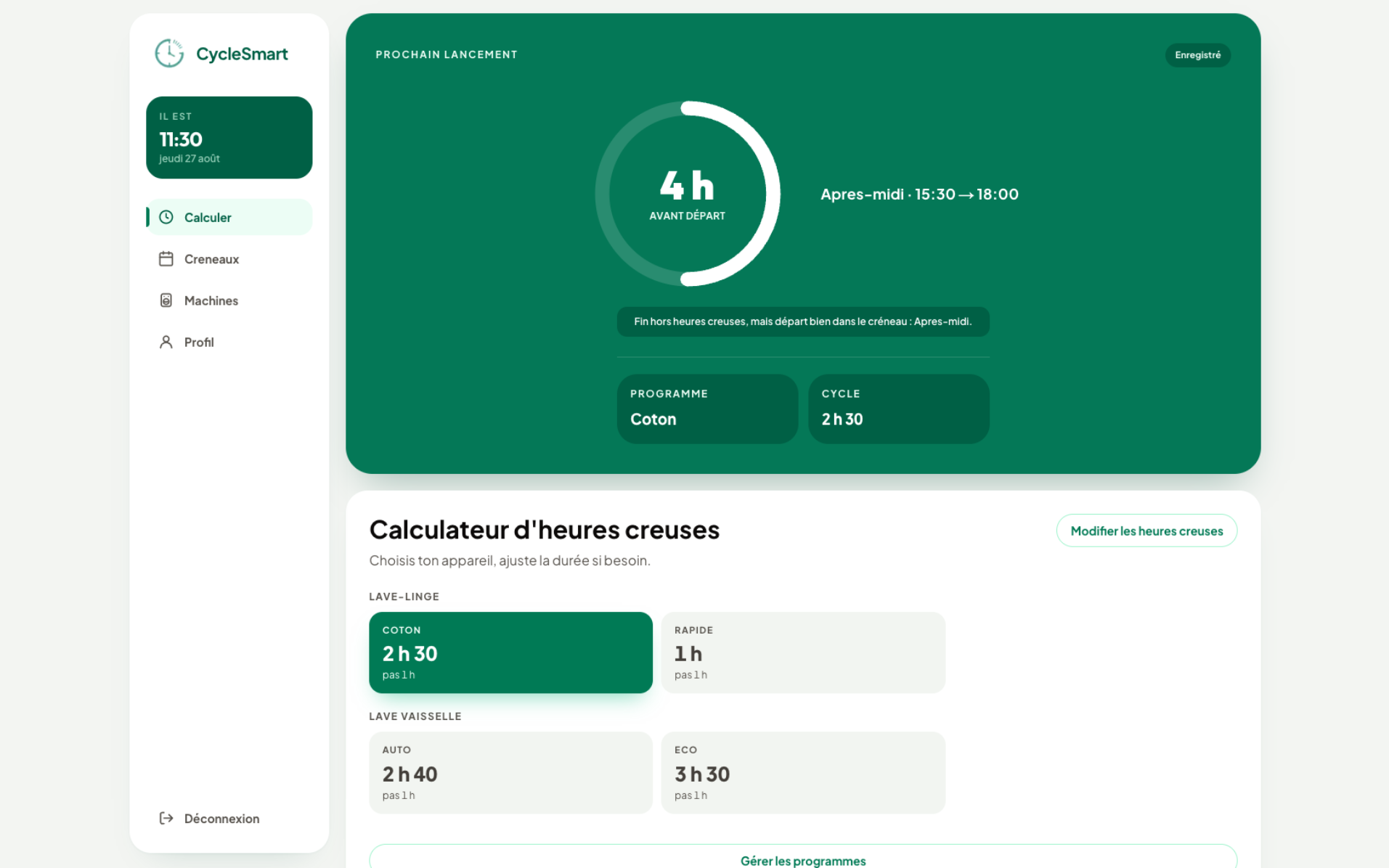Select the Rapide 1 h program
Viewport: 1389px width, 868px height.
(x=803, y=652)
